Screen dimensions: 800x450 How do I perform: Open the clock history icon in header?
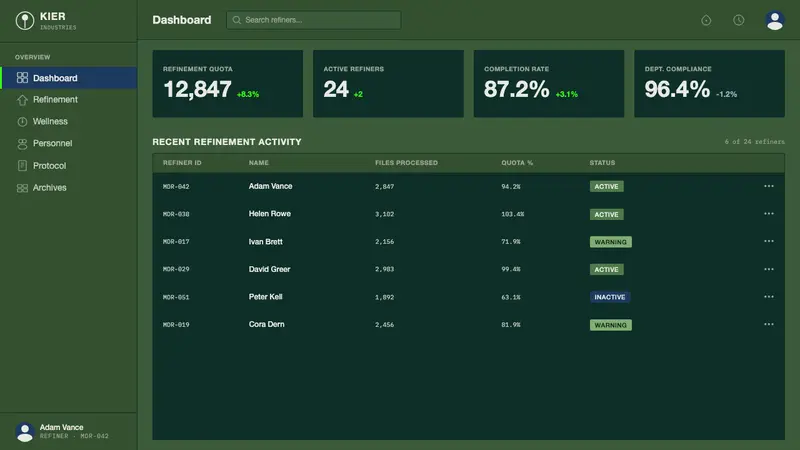click(738, 20)
